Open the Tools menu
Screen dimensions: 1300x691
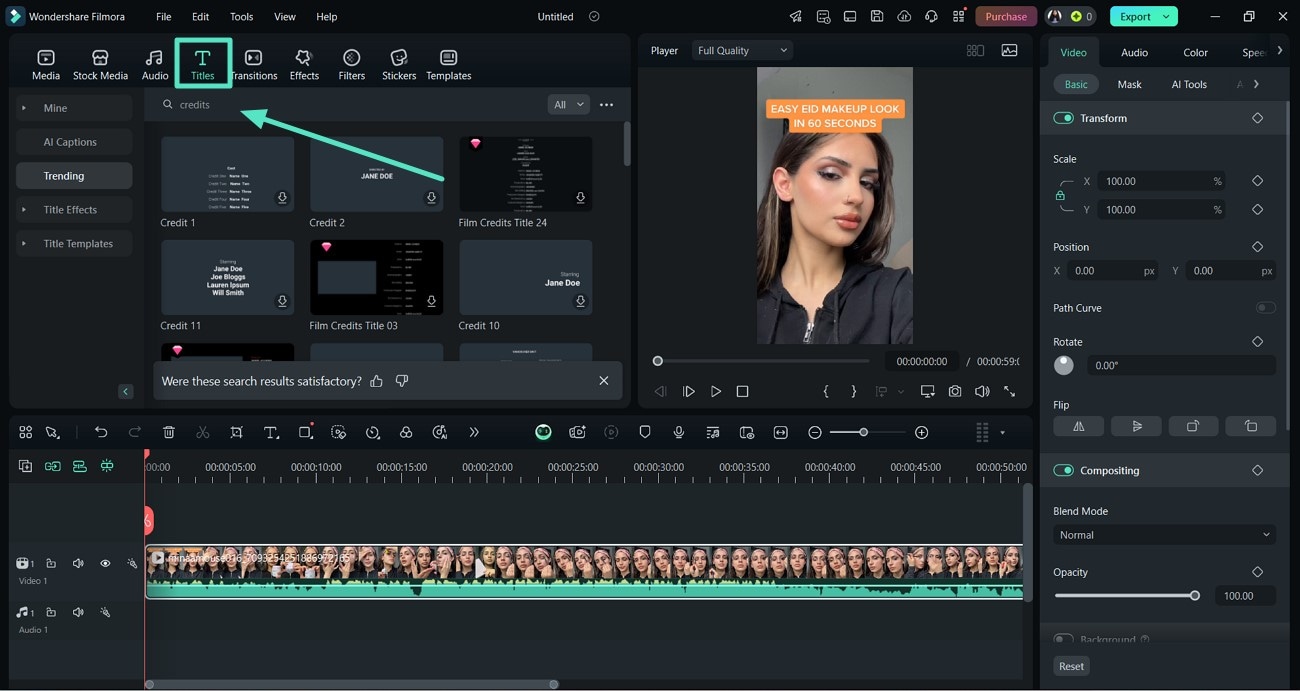pos(241,17)
